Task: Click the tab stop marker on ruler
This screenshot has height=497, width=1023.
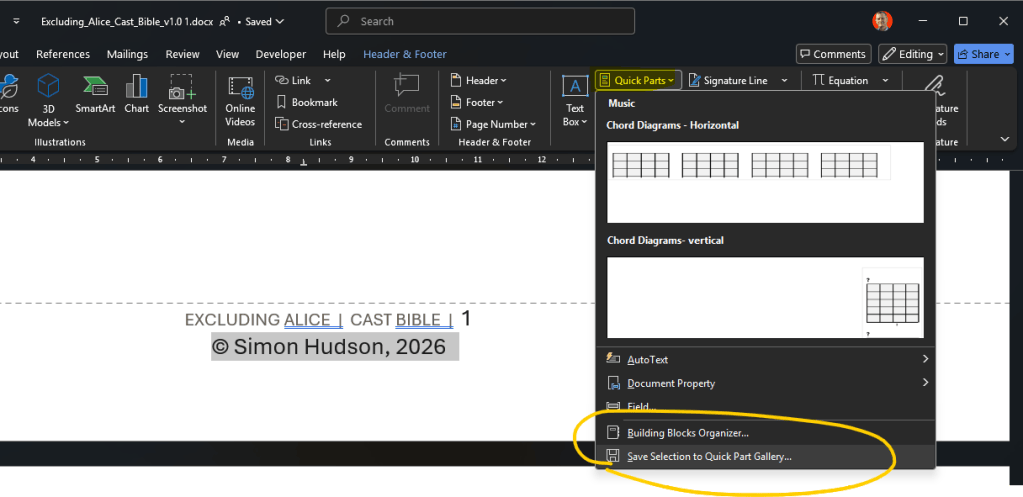Action: pyautogui.click(x=303, y=162)
